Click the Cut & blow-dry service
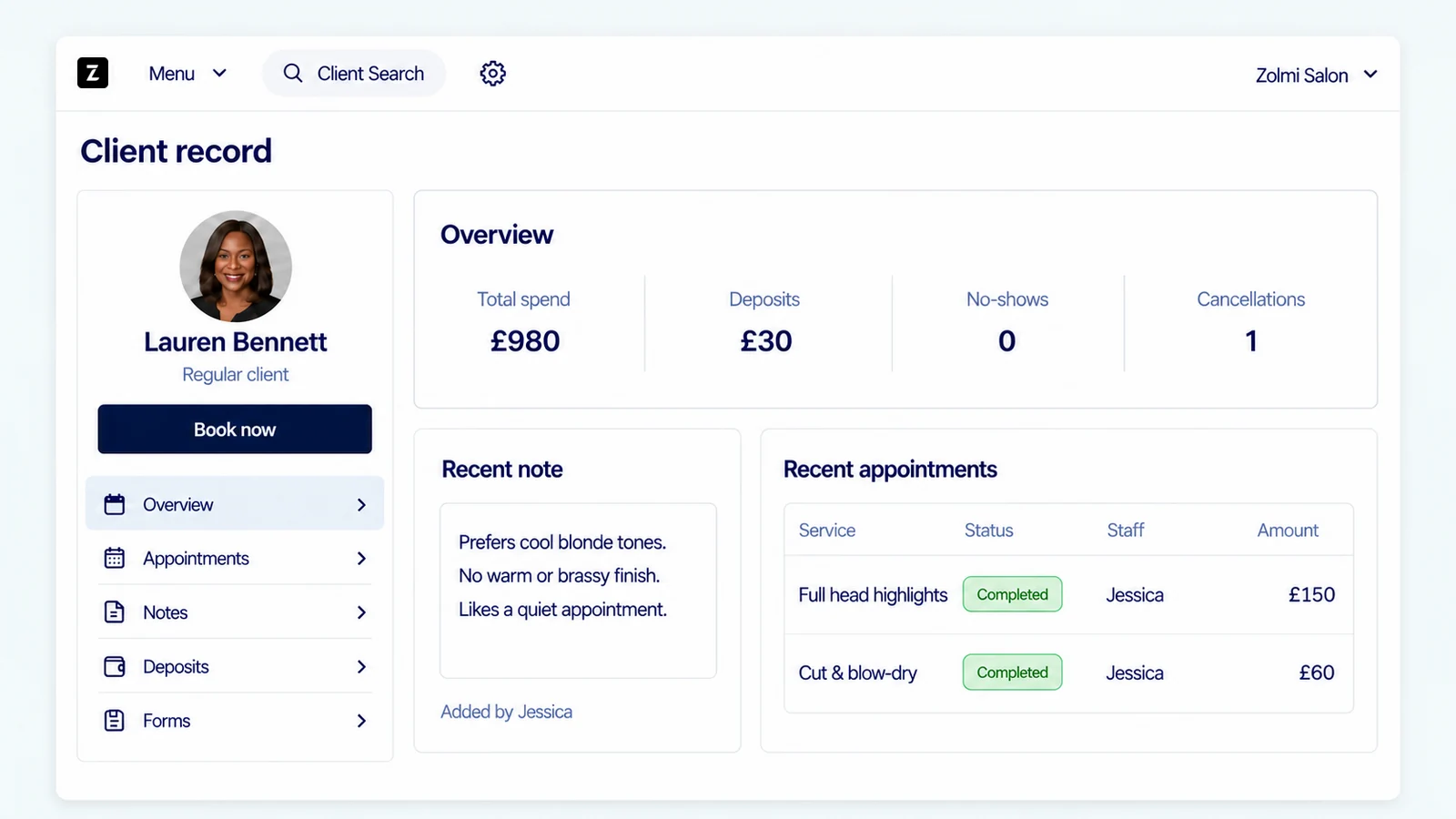1456x819 pixels. [857, 673]
